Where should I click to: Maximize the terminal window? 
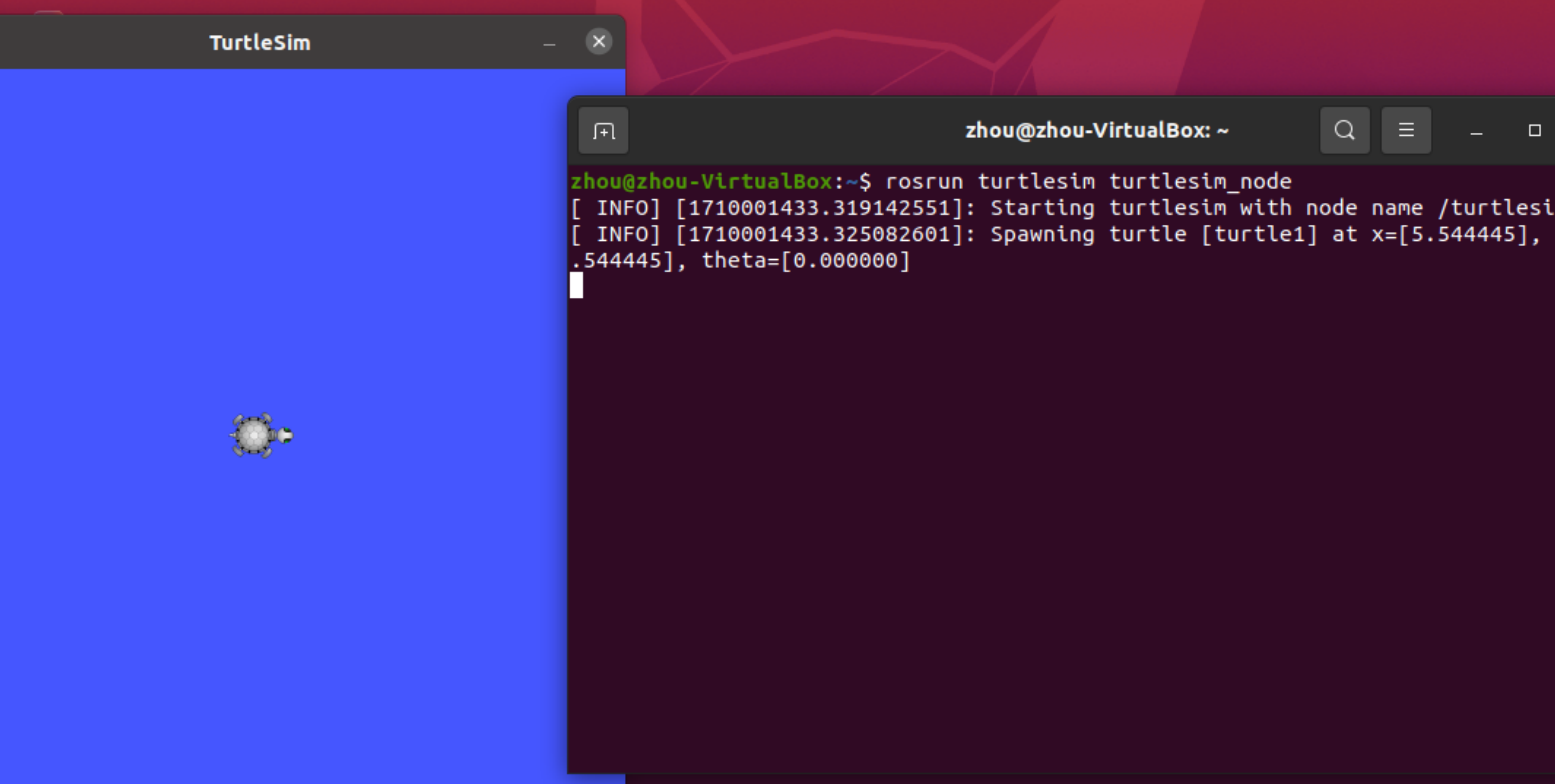pos(1535,131)
